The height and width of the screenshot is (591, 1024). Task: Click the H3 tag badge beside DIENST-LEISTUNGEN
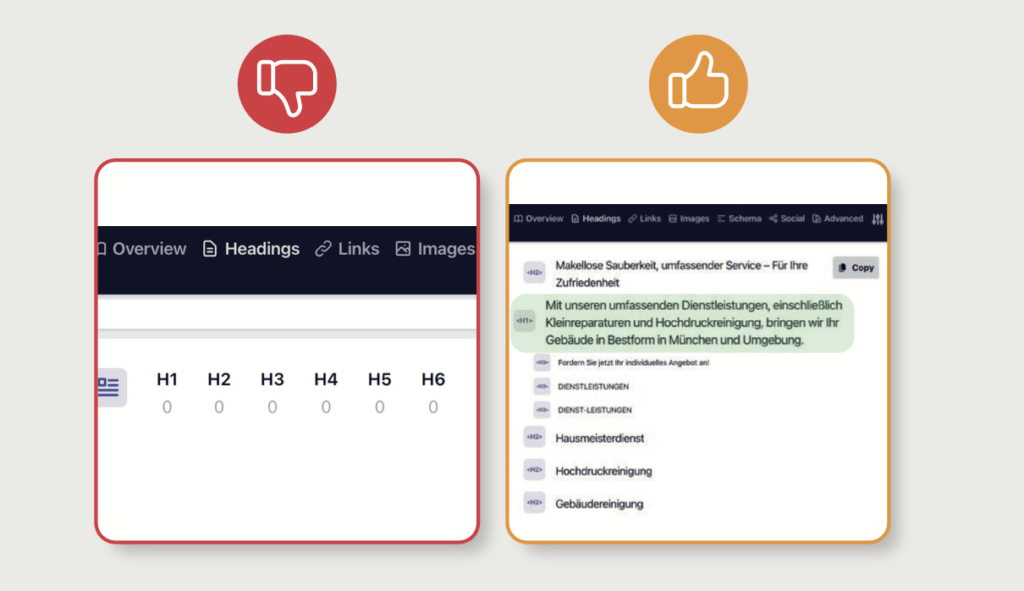542,410
